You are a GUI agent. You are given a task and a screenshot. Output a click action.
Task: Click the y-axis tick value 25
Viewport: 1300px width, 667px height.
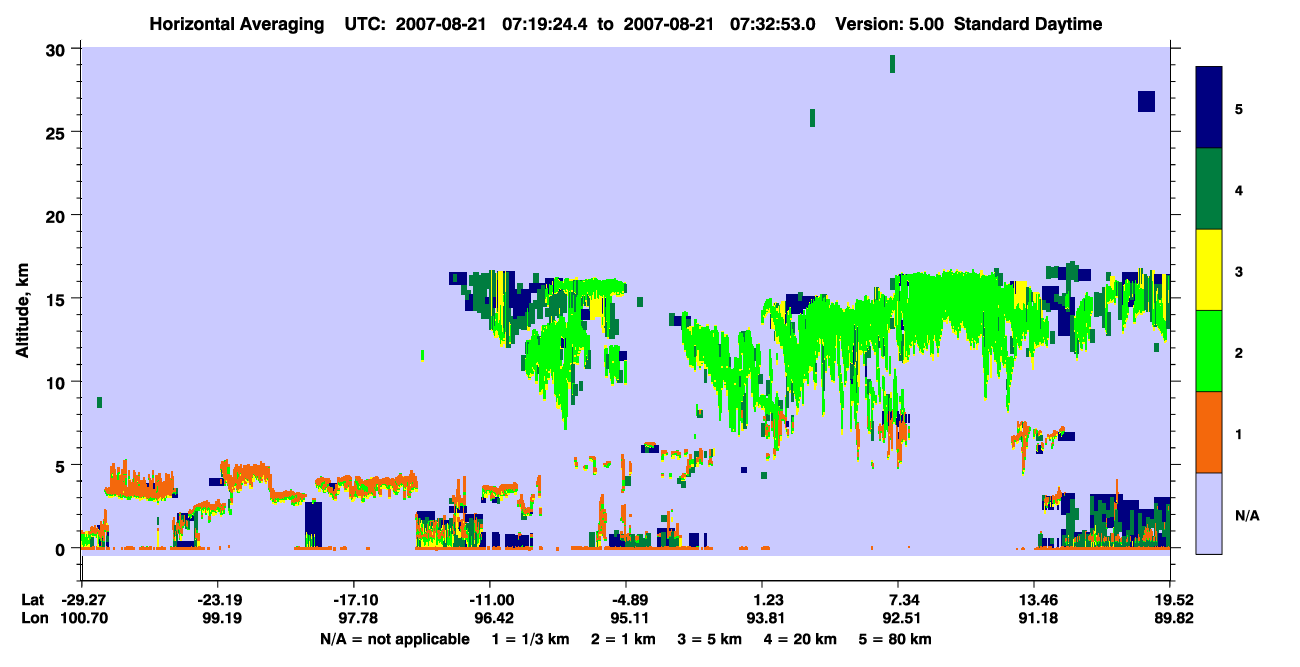58,133
